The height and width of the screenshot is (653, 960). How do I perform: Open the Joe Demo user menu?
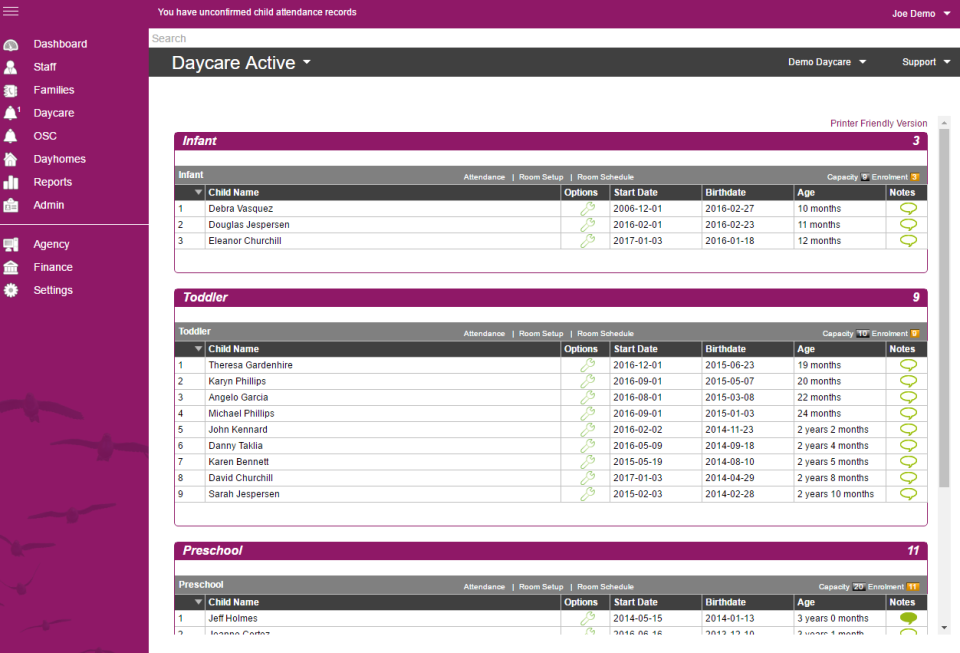[x=920, y=13]
